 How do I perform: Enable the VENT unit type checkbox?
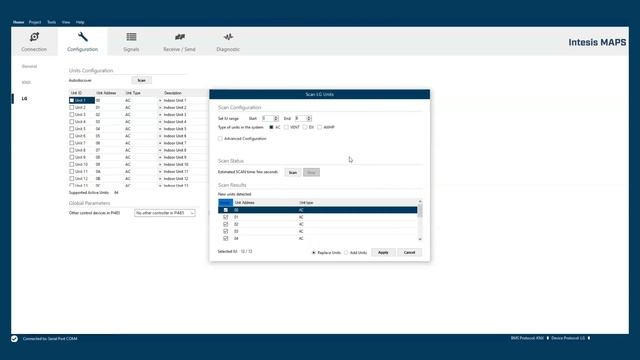point(286,127)
